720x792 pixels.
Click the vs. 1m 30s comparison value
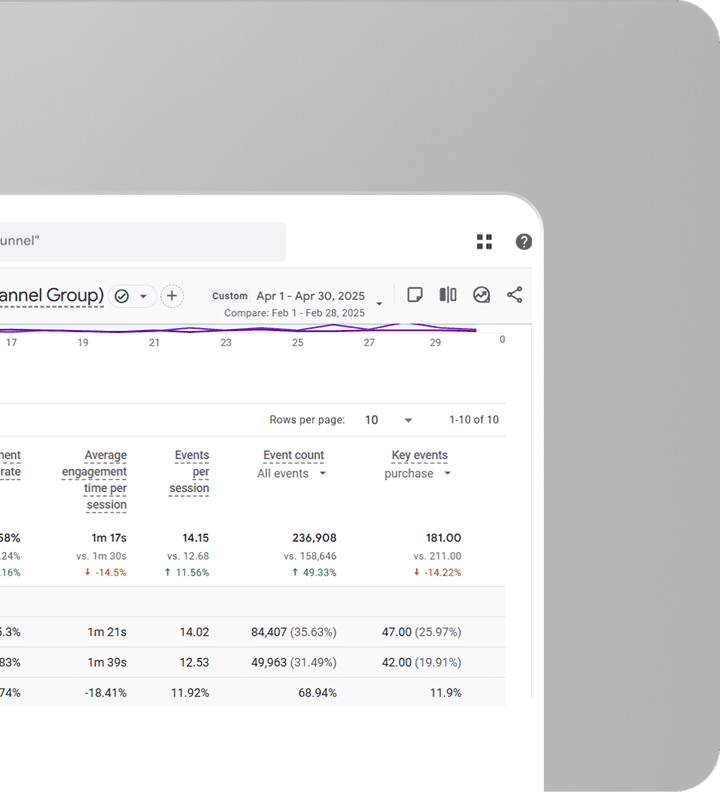[x=102, y=556]
